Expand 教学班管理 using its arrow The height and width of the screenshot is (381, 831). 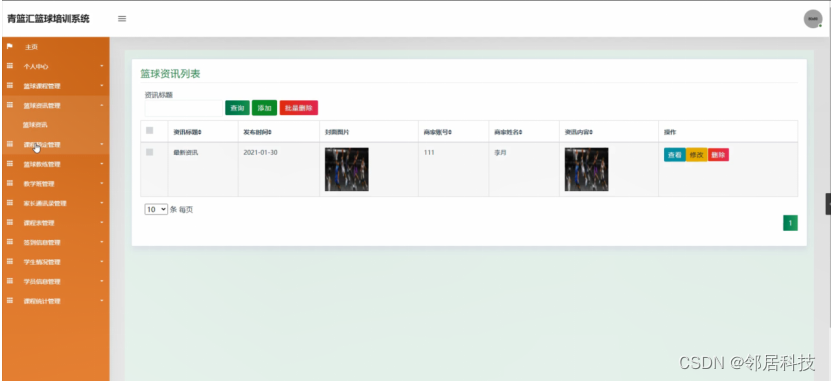click(x=101, y=184)
